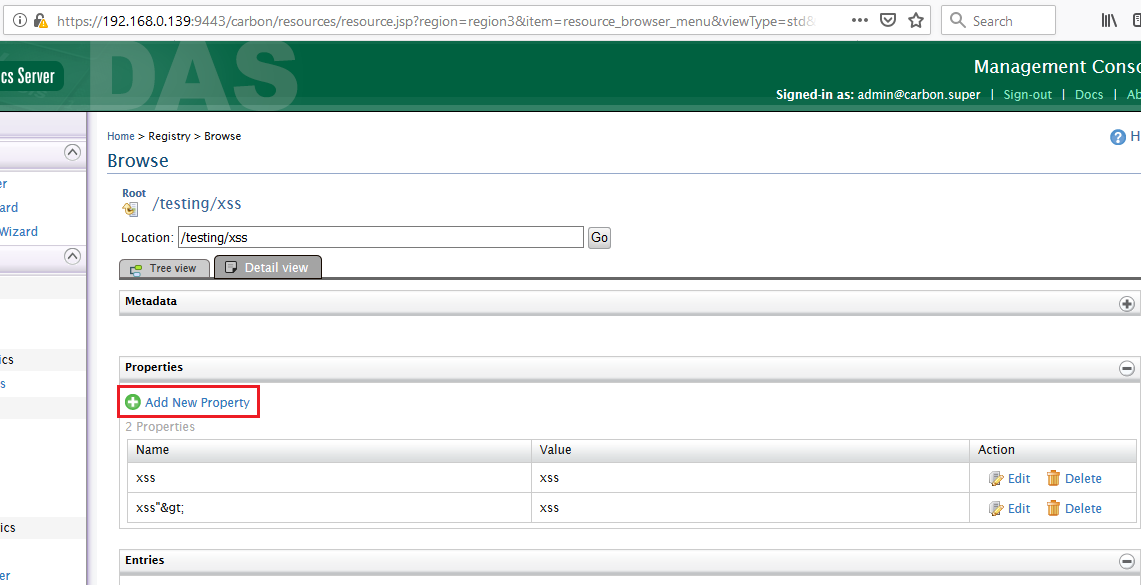Open the Firefox library icon
Viewport: 1141px width, 585px height.
(x=1109, y=20)
